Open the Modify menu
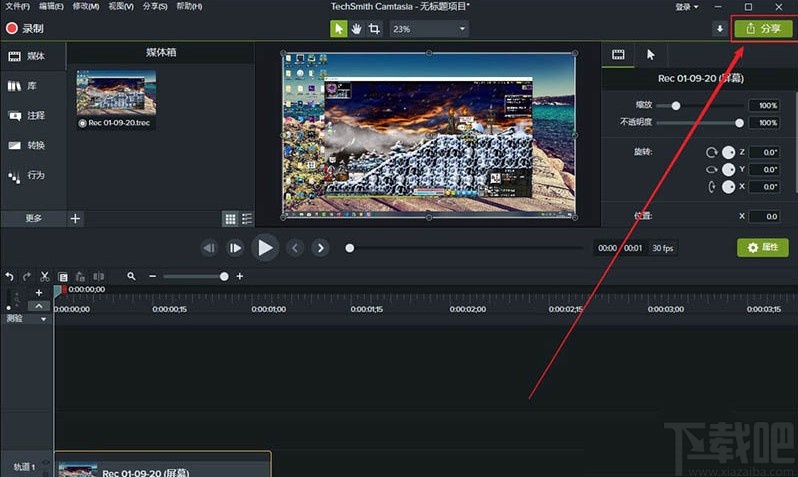798x477 pixels. 86,6
